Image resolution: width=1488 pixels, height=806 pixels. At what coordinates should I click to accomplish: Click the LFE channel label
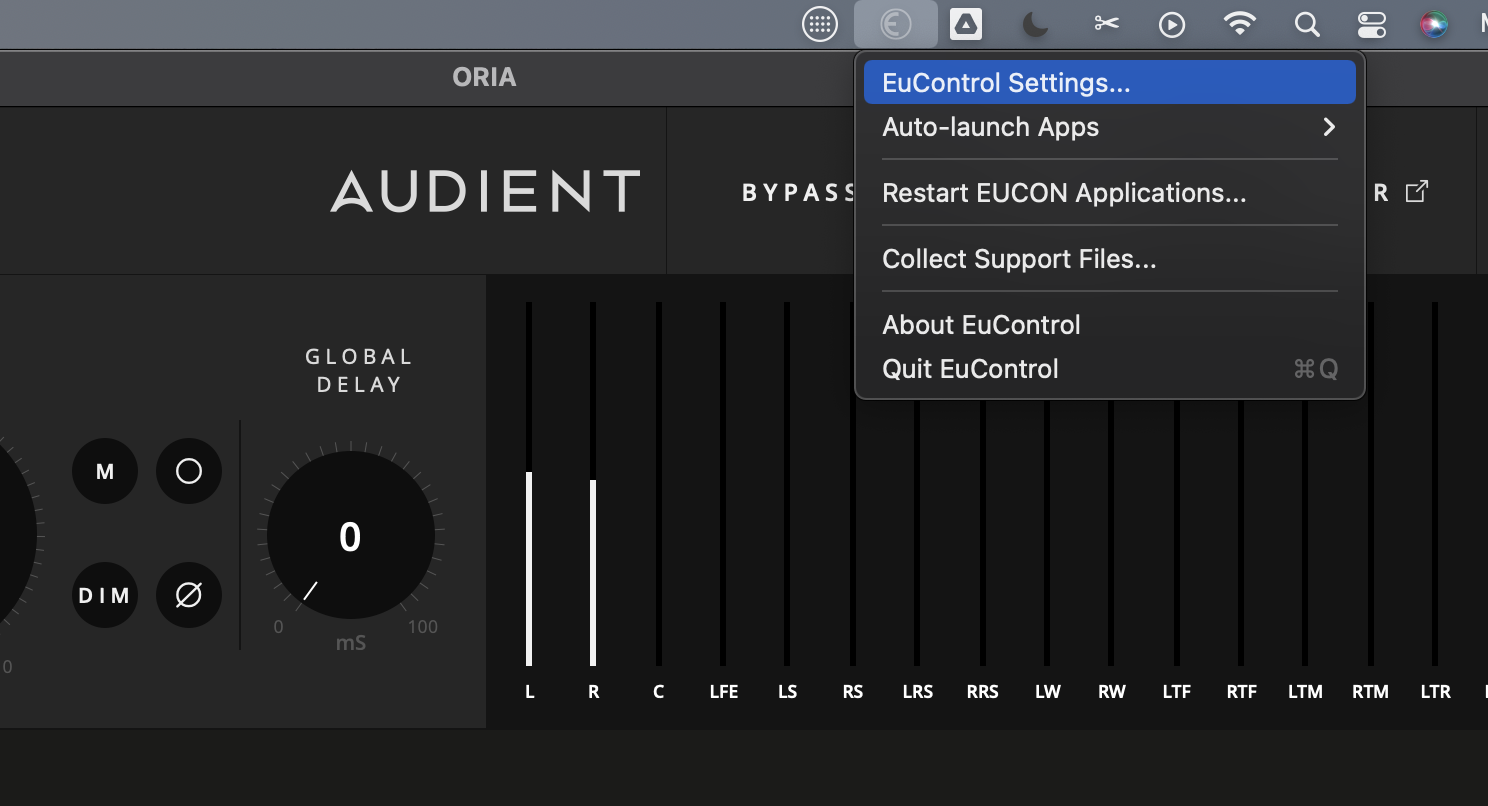(x=723, y=692)
